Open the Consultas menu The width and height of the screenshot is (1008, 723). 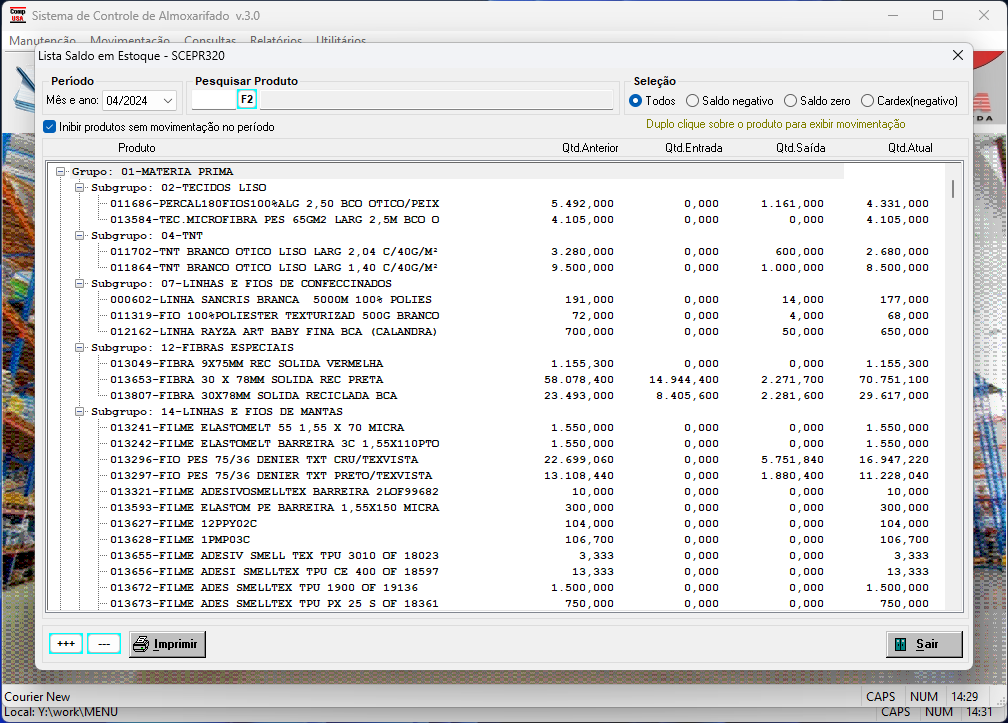210,40
